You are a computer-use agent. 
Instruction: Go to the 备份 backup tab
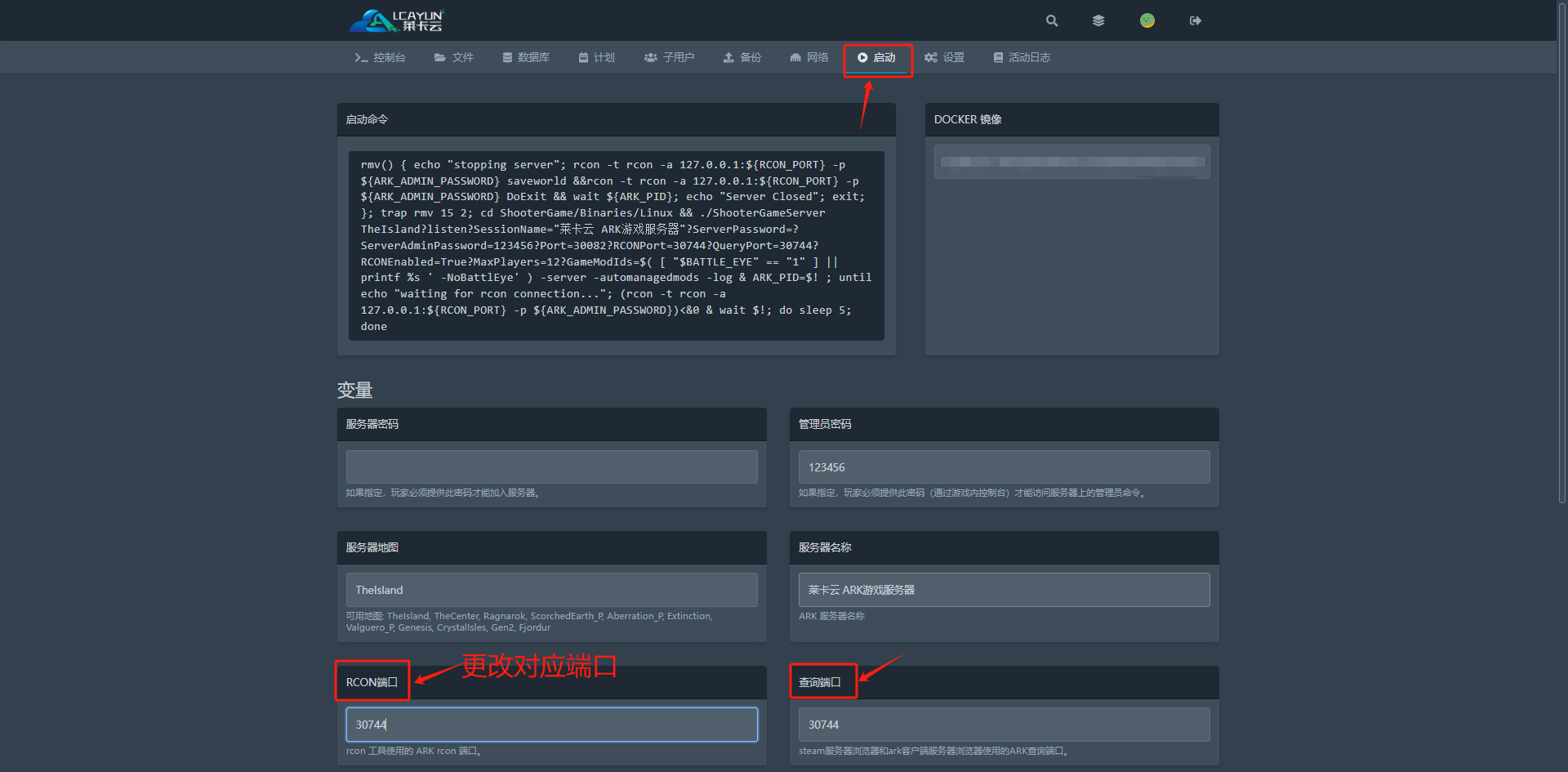742,57
